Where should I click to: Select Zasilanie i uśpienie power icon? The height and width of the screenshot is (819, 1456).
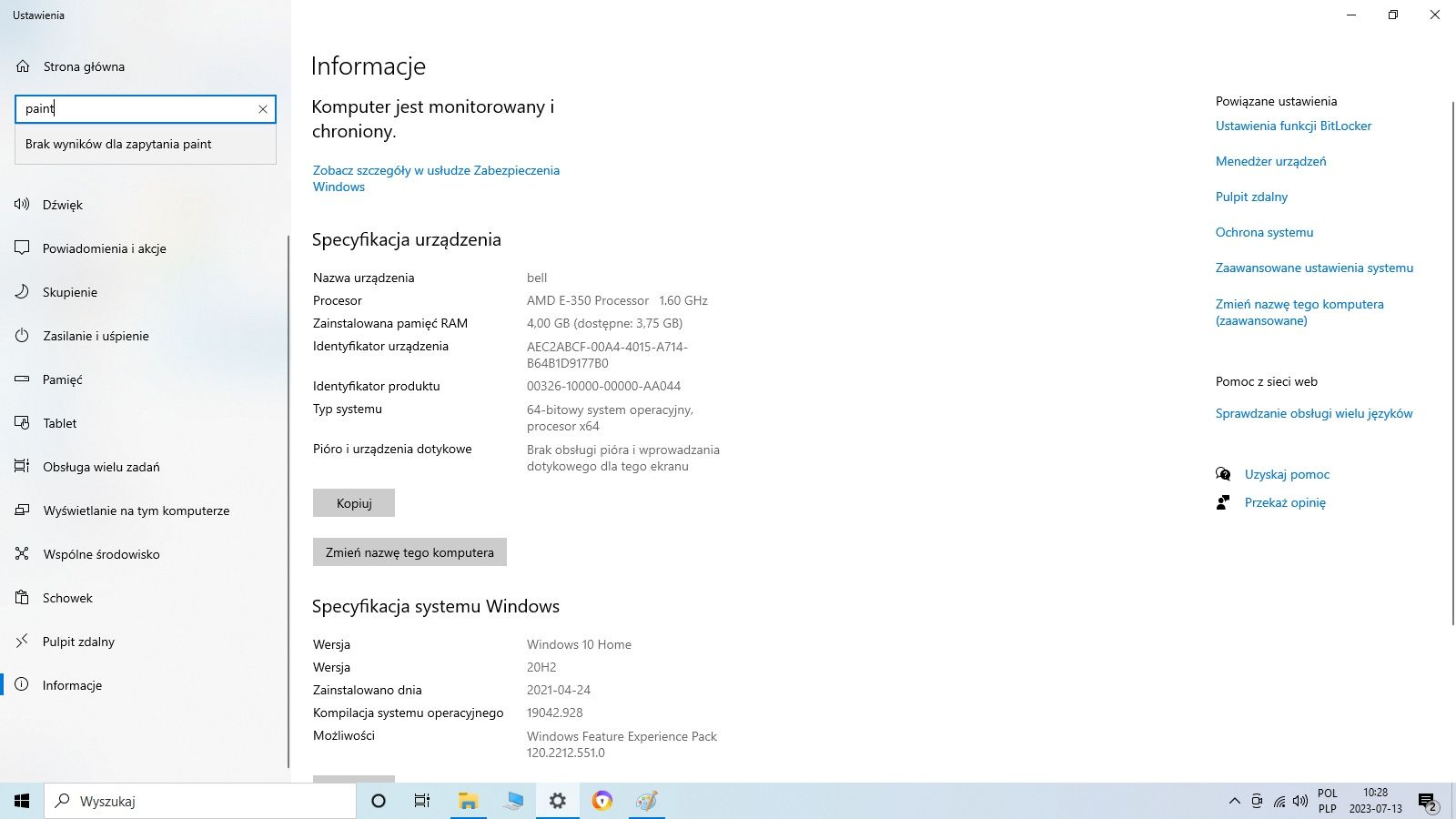click(23, 336)
